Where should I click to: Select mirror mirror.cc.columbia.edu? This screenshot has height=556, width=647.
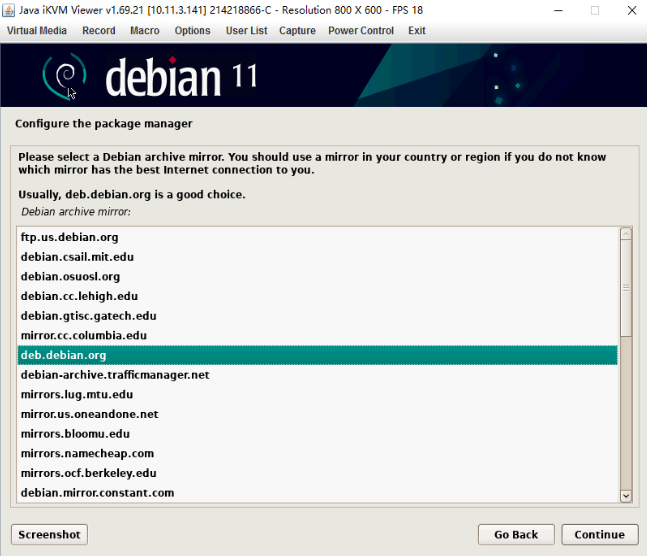pos(317,336)
